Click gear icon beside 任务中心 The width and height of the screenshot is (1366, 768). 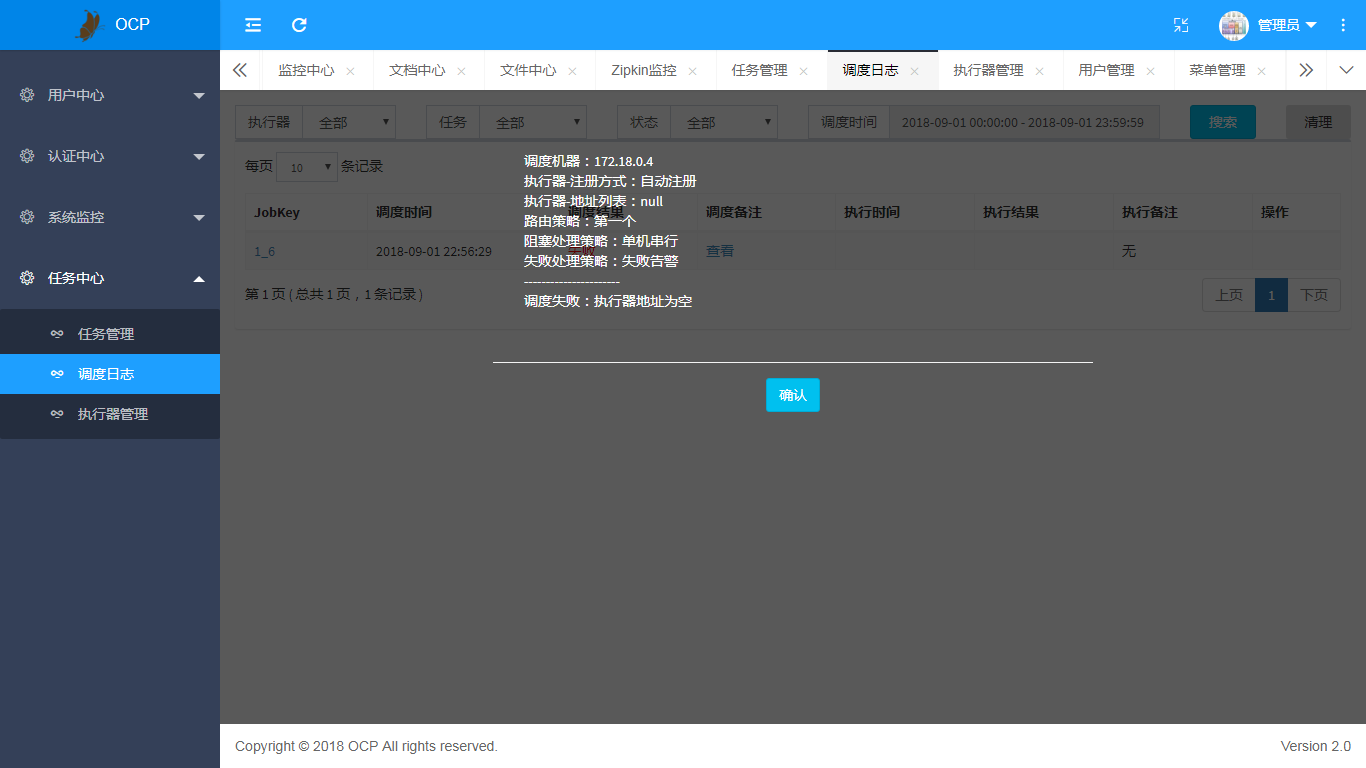(x=27, y=278)
